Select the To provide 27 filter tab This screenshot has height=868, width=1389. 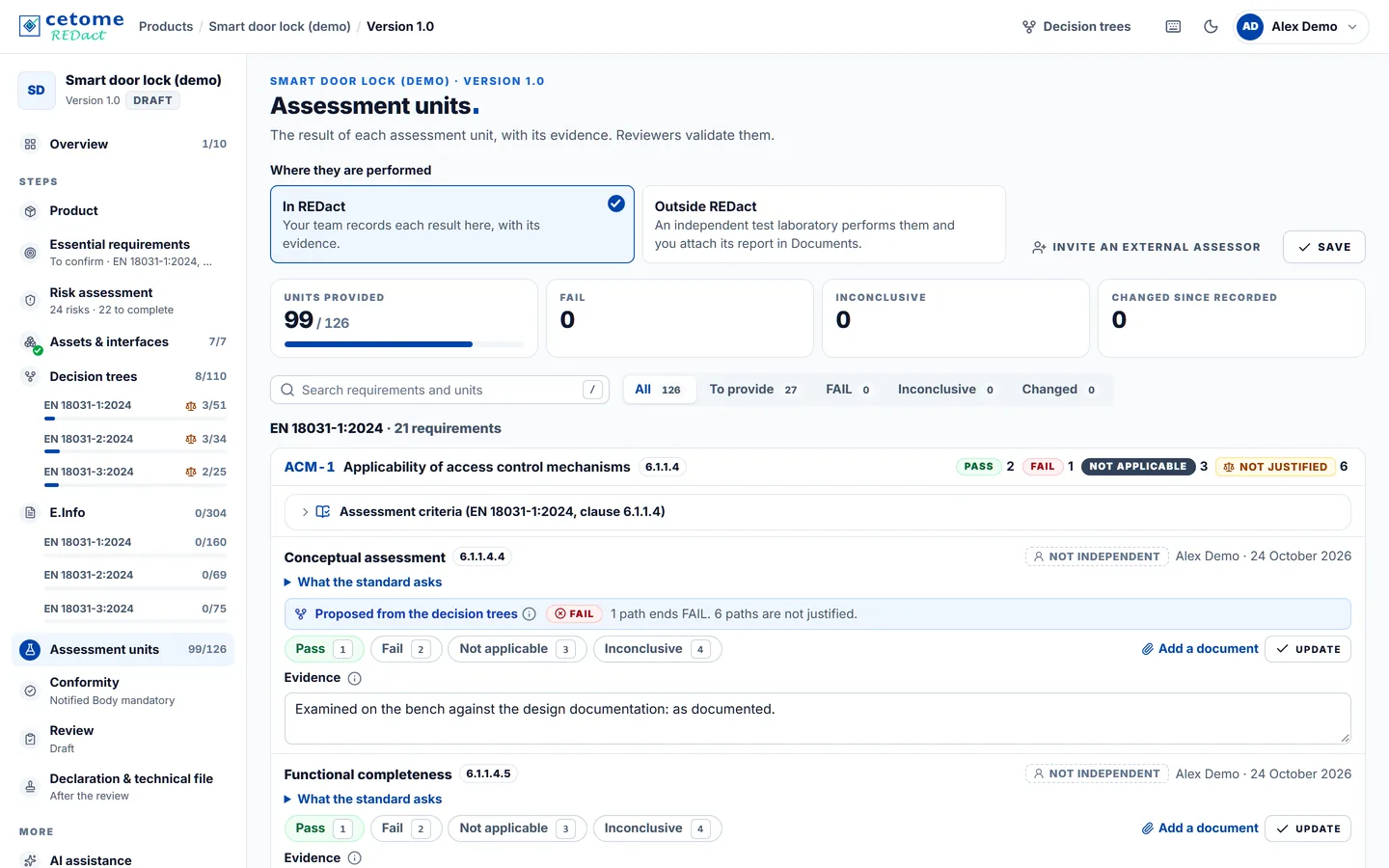753,390
